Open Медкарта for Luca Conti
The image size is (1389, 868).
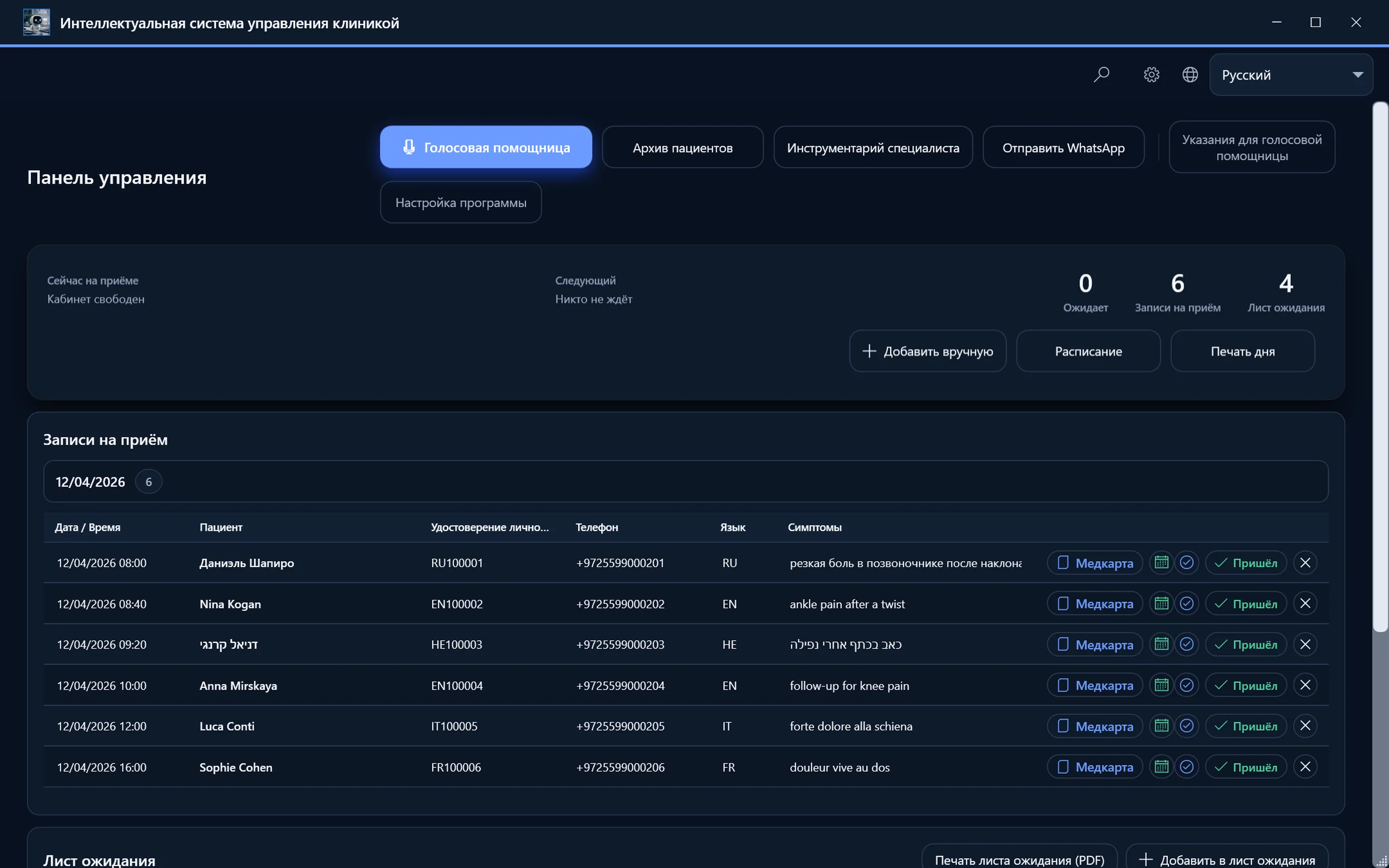[1094, 726]
